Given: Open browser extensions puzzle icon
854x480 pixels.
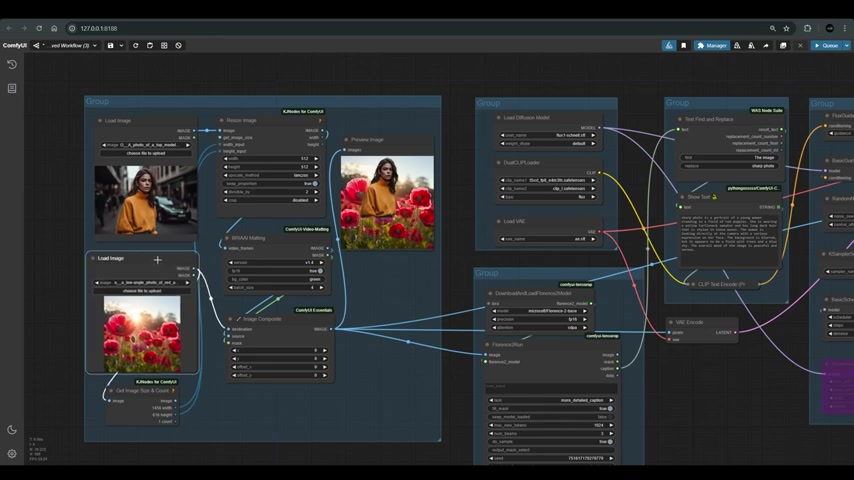Looking at the screenshot, I should (807, 28).
